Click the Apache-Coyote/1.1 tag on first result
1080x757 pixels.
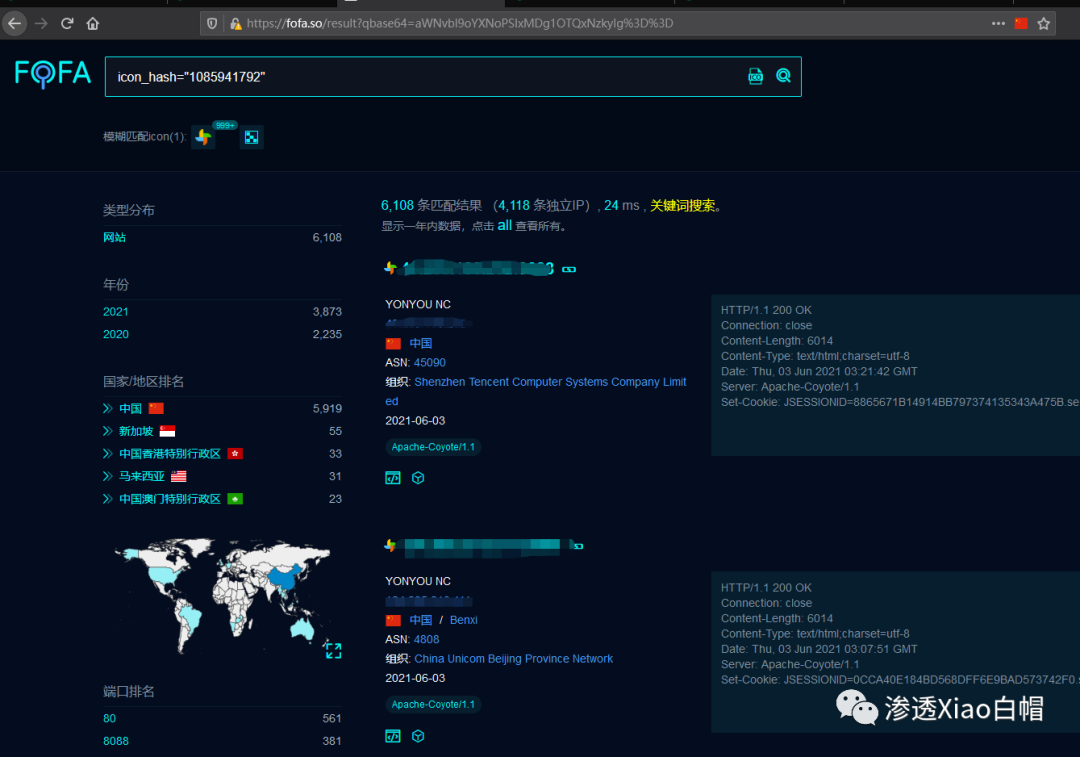click(x=433, y=447)
